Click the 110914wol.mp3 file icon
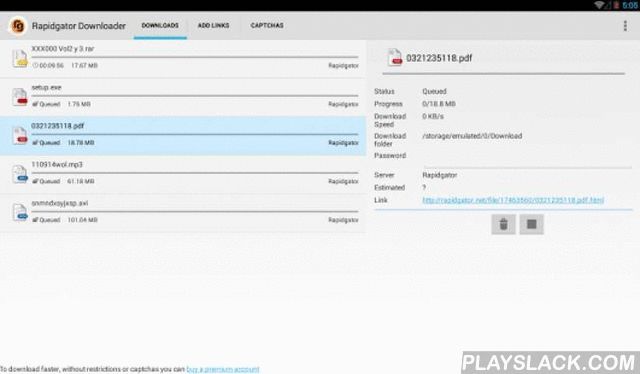Viewport: 640px width, 374px height. [x=20, y=174]
